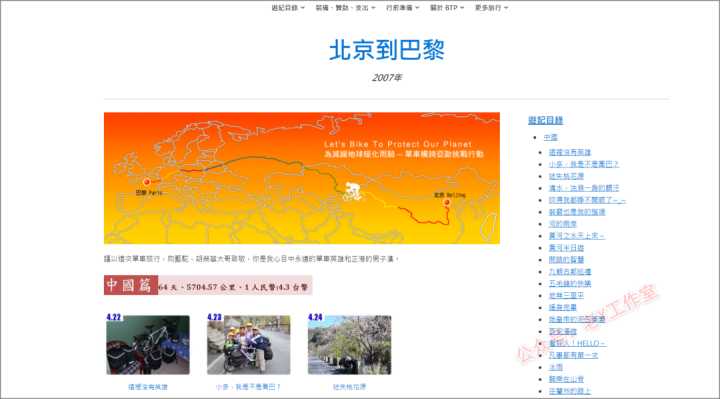Open the 西安漫遊 sidebar link
This screenshot has height=399, width=720.
tap(562, 332)
